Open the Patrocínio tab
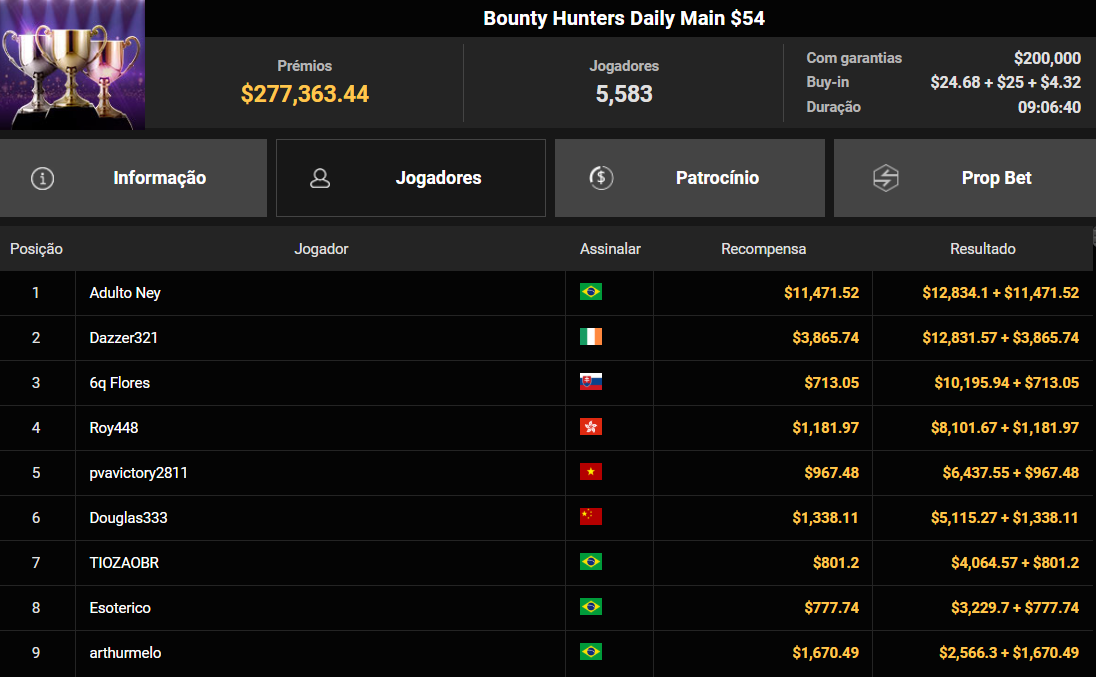The height and width of the screenshot is (677, 1096). pyautogui.click(x=716, y=177)
